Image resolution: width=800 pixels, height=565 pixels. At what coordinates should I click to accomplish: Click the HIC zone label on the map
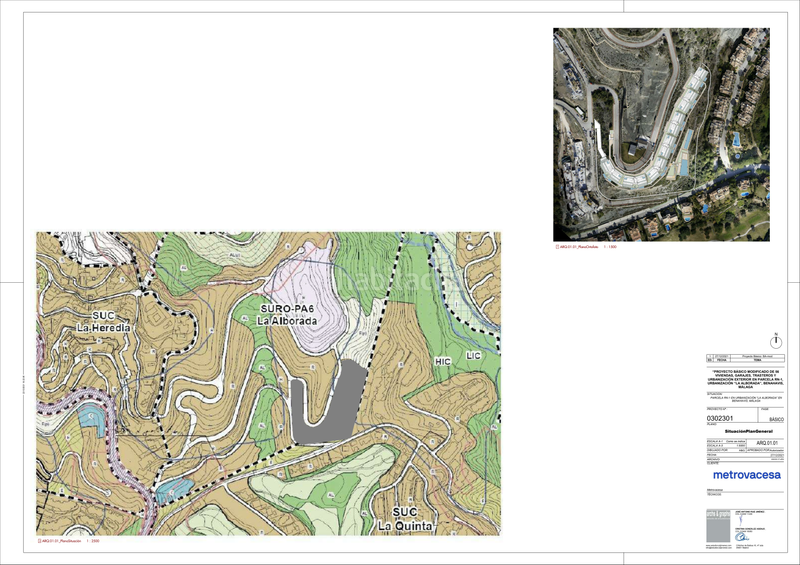[x=443, y=362]
